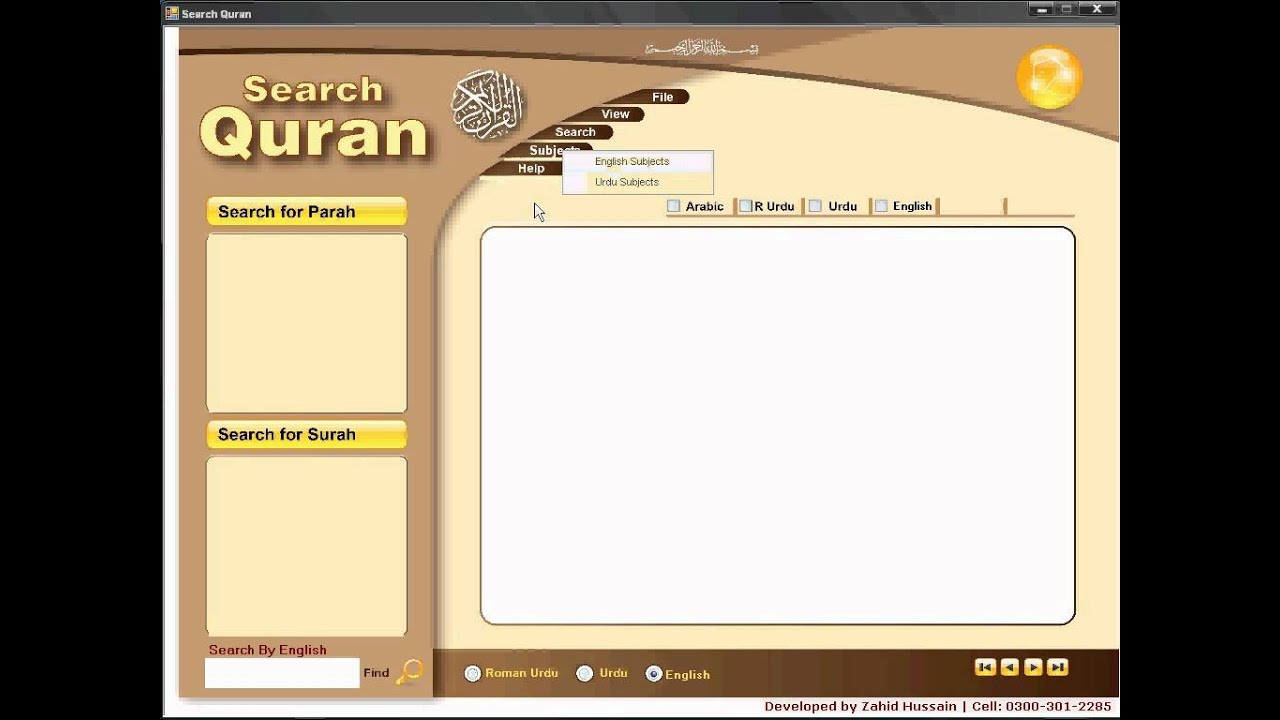This screenshot has height=720, width=1280.
Task: Open the Search menu
Action: 575,132
